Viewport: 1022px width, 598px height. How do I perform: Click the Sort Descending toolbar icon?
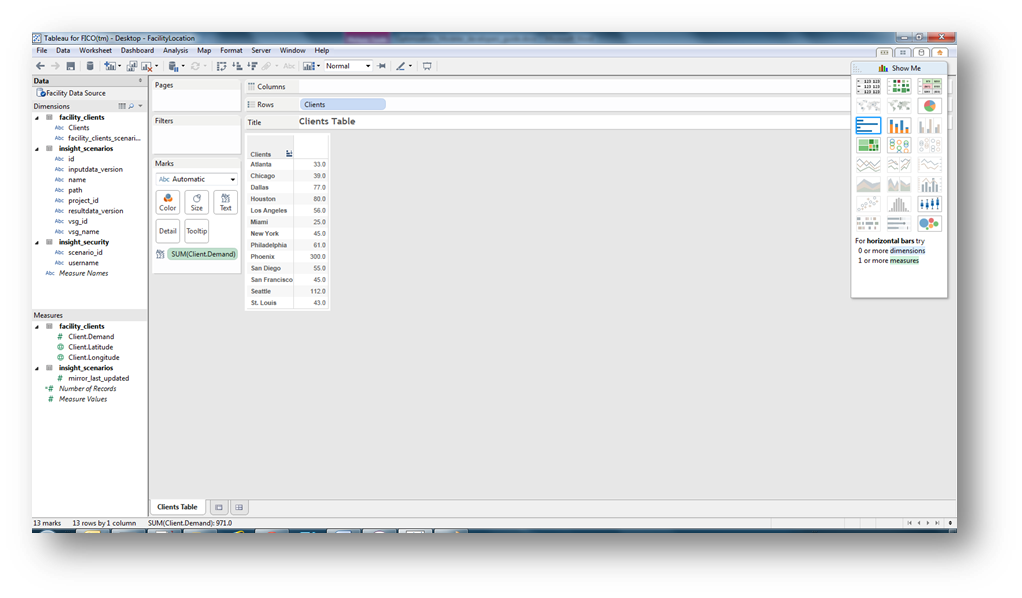pos(252,66)
